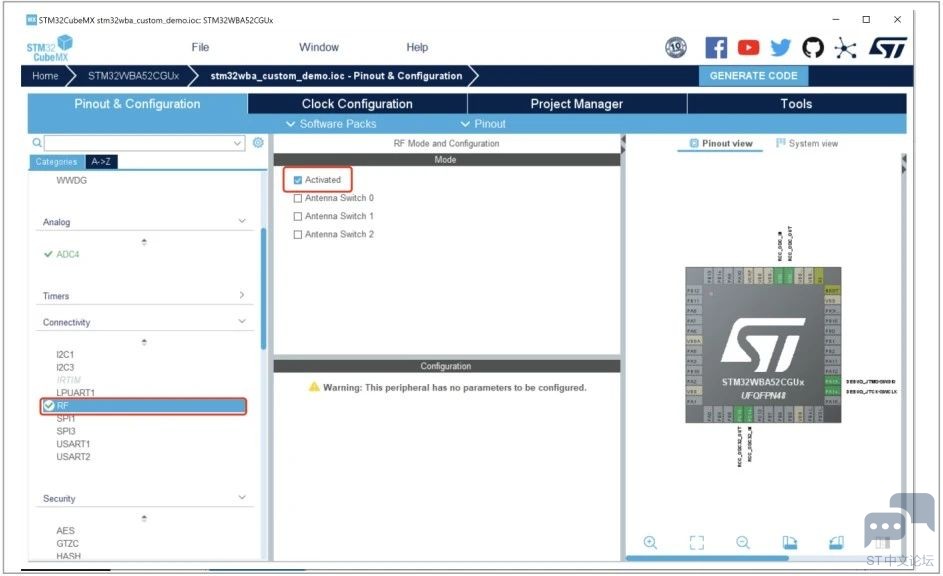The height and width of the screenshot is (576, 943).
Task: Select the AES security peripheral
Action: 66,530
